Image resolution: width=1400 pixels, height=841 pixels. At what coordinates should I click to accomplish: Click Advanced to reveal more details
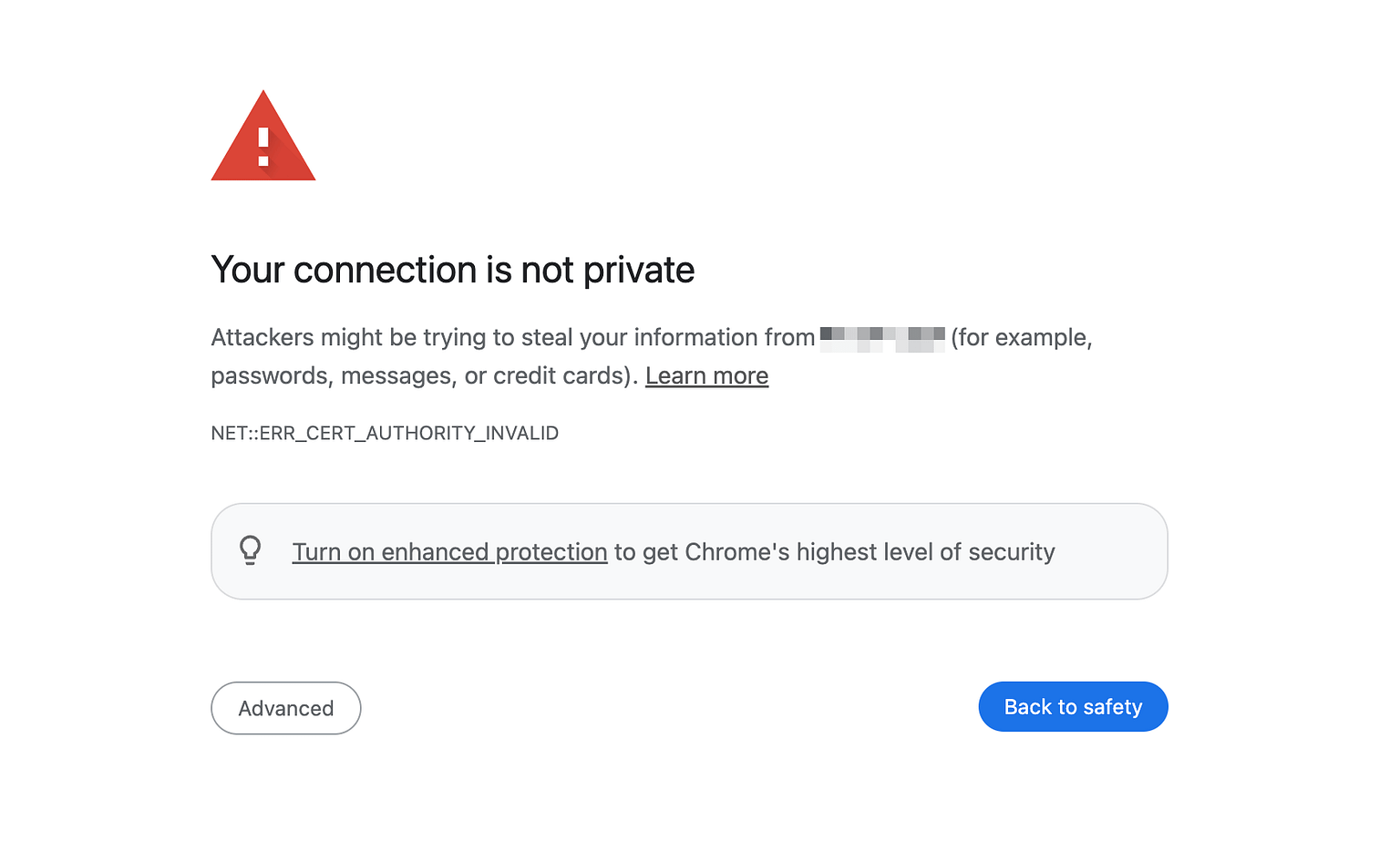click(285, 708)
